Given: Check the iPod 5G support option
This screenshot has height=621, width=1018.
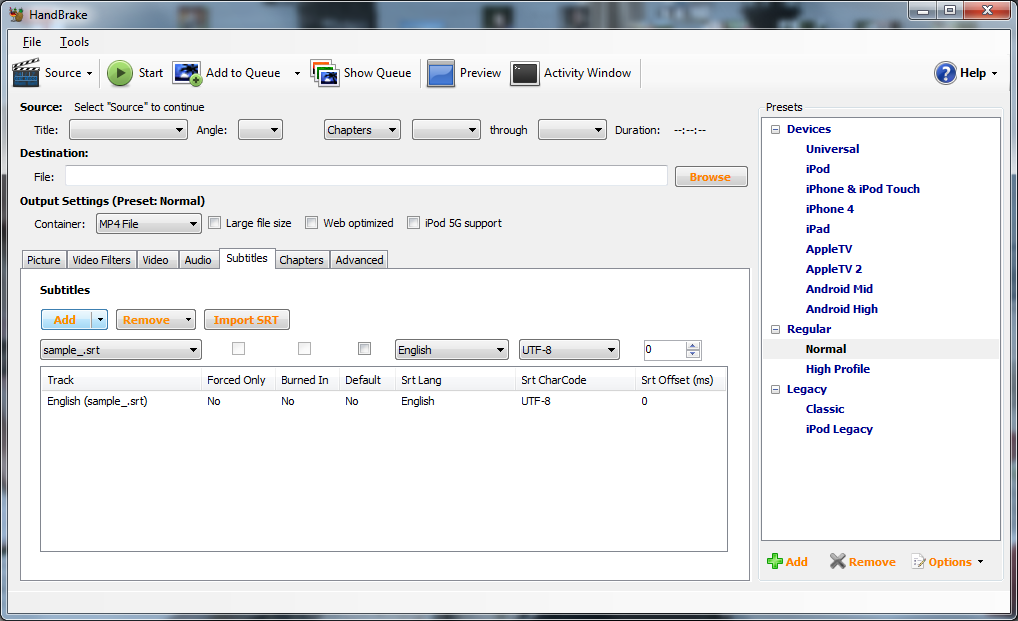Looking at the screenshot, I should pos(414,223).
